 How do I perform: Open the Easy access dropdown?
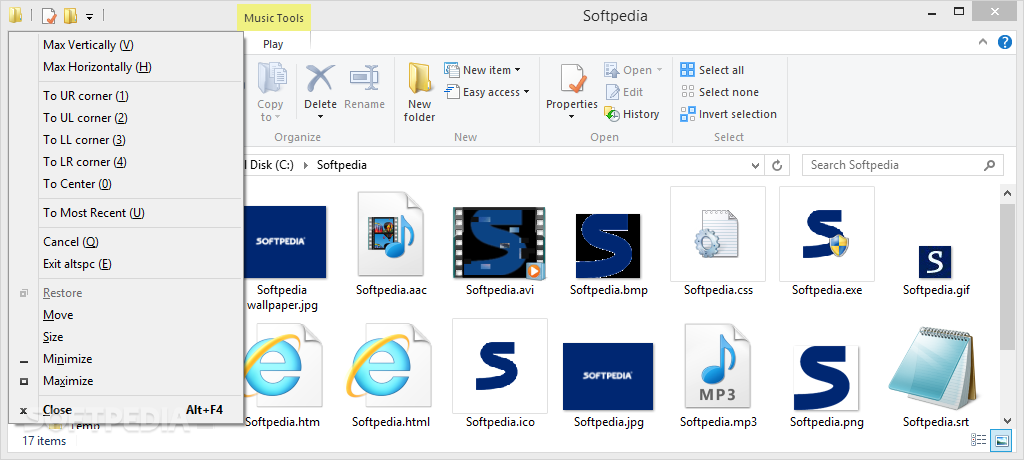pyautogui.click(x=487, y=92)
